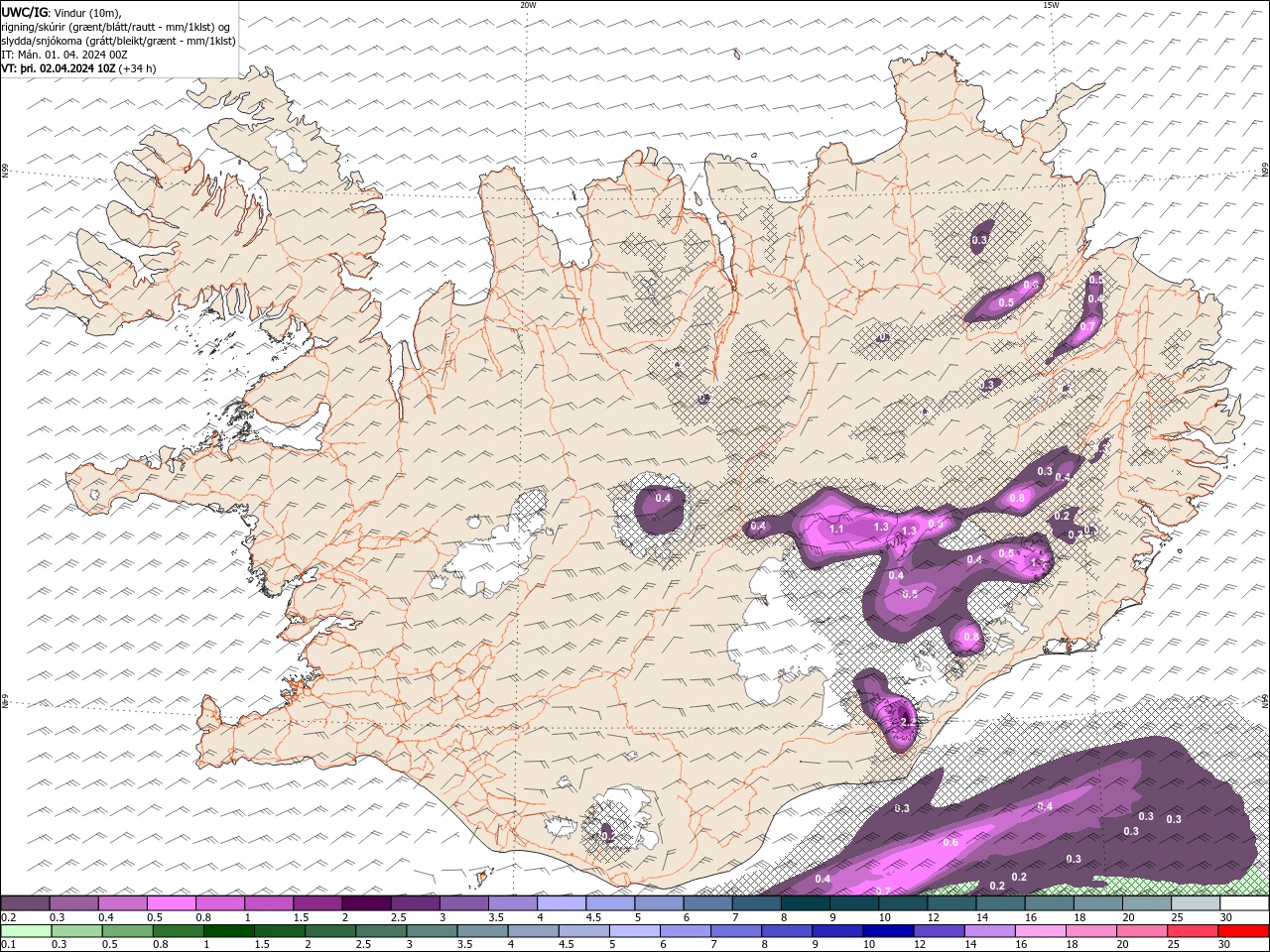The width and height of the screenshot is (1270, 952).
Task: Click the 'UWC/IG: Vindur (10m)' title text
Action: coord(61,12)
